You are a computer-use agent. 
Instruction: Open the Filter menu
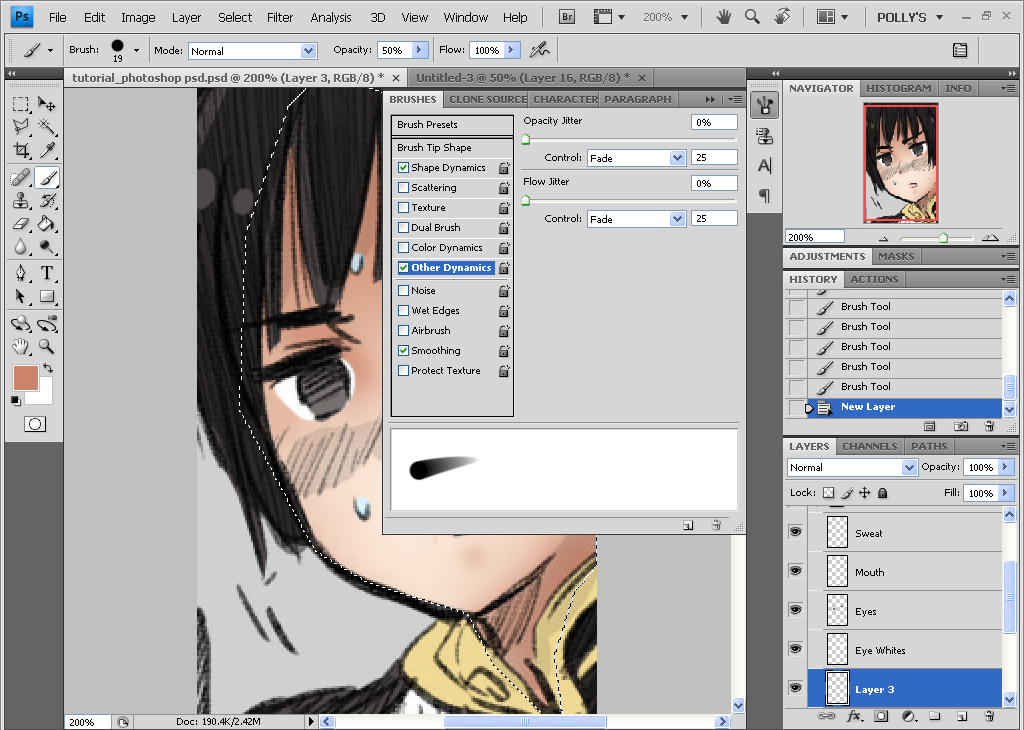click(280, 18)
